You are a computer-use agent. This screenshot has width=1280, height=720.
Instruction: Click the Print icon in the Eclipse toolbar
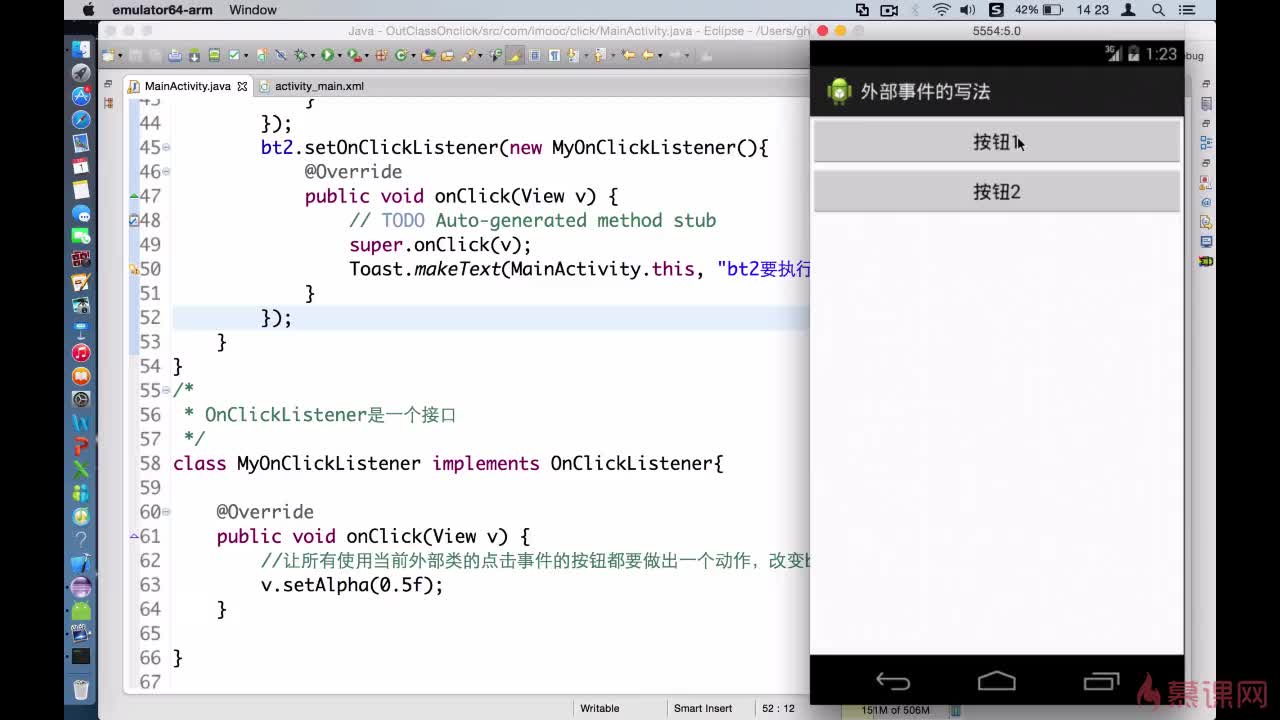(x=175, y=56)
